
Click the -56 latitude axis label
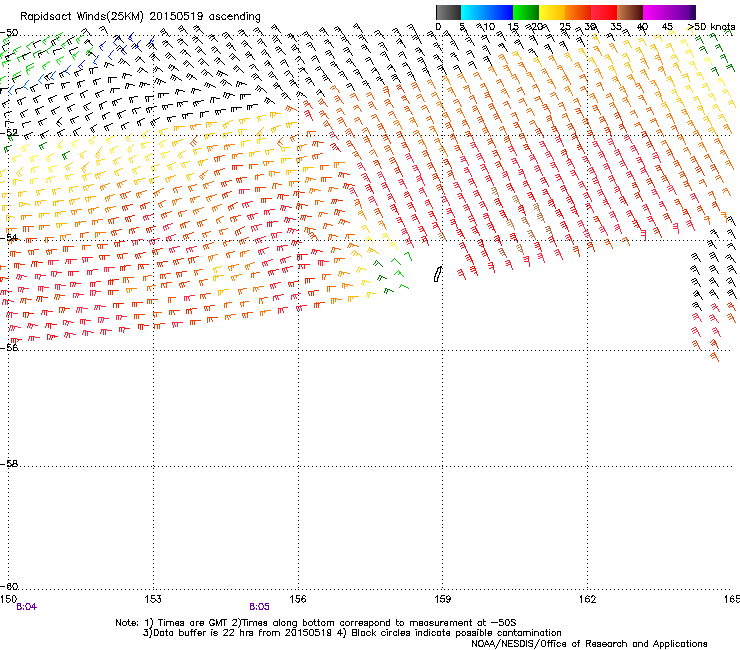click(10, 347)
